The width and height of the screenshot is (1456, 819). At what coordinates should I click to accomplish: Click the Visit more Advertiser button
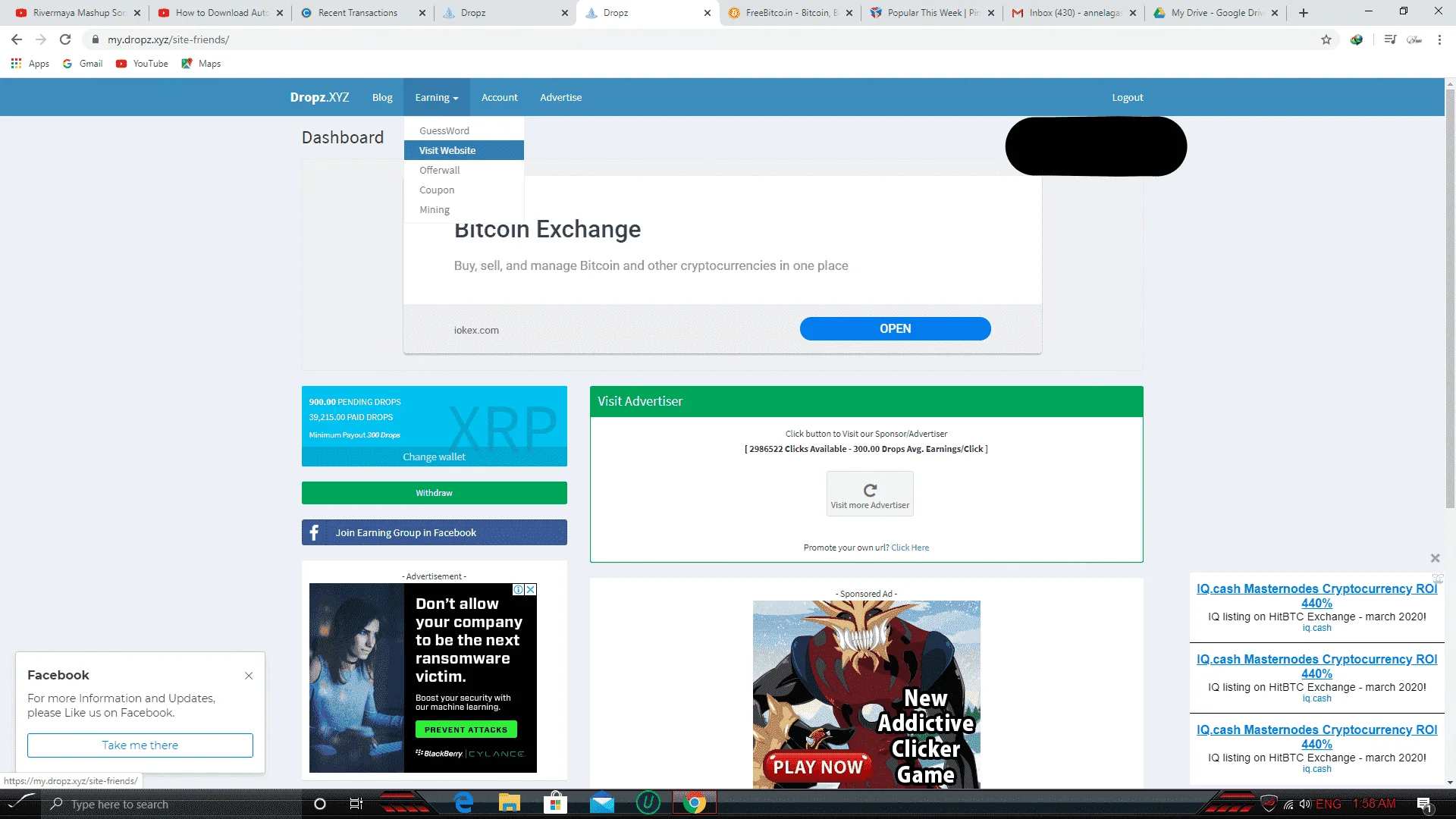pyautogui.click(x=870, y=494)
